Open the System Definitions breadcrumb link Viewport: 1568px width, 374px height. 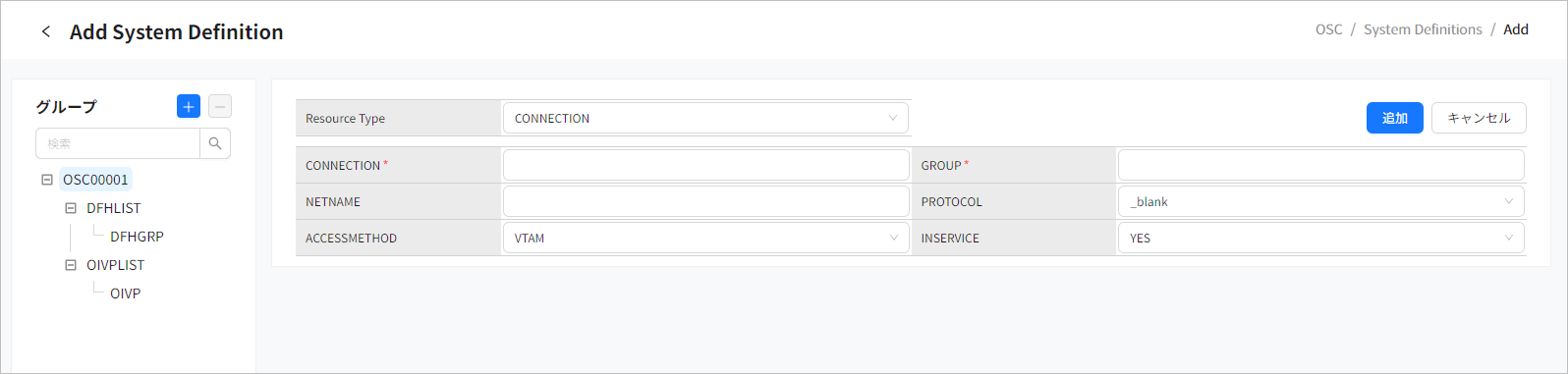[1423, 29]
